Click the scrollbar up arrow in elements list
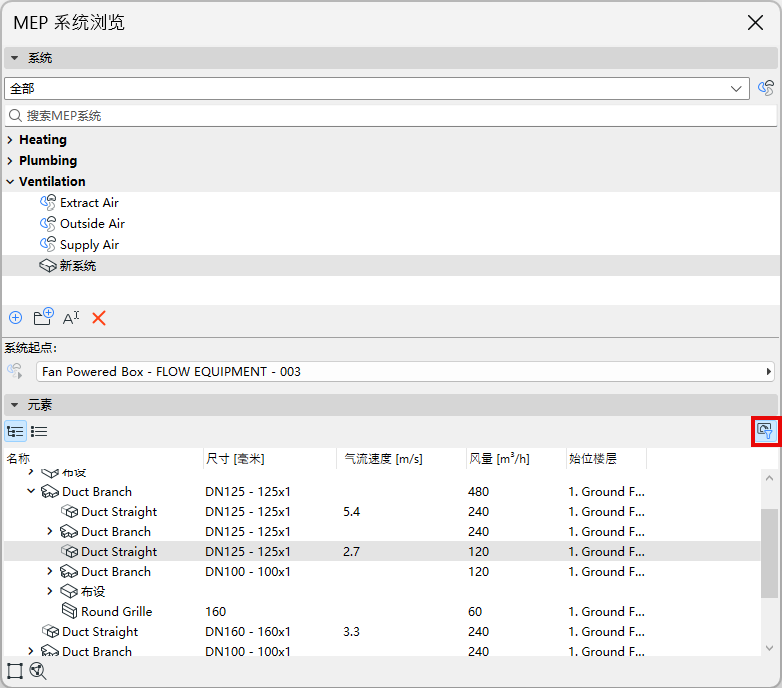 click(x=769, y=478)
